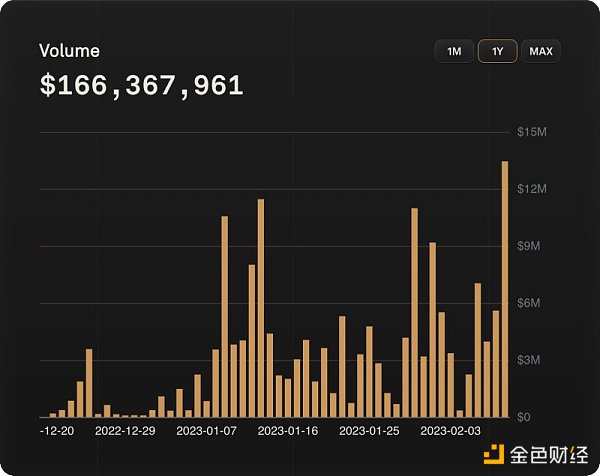This screenshot has width=600, height=476.
Task: Click the $12M y-axis label
Action: tap(530, 190)
